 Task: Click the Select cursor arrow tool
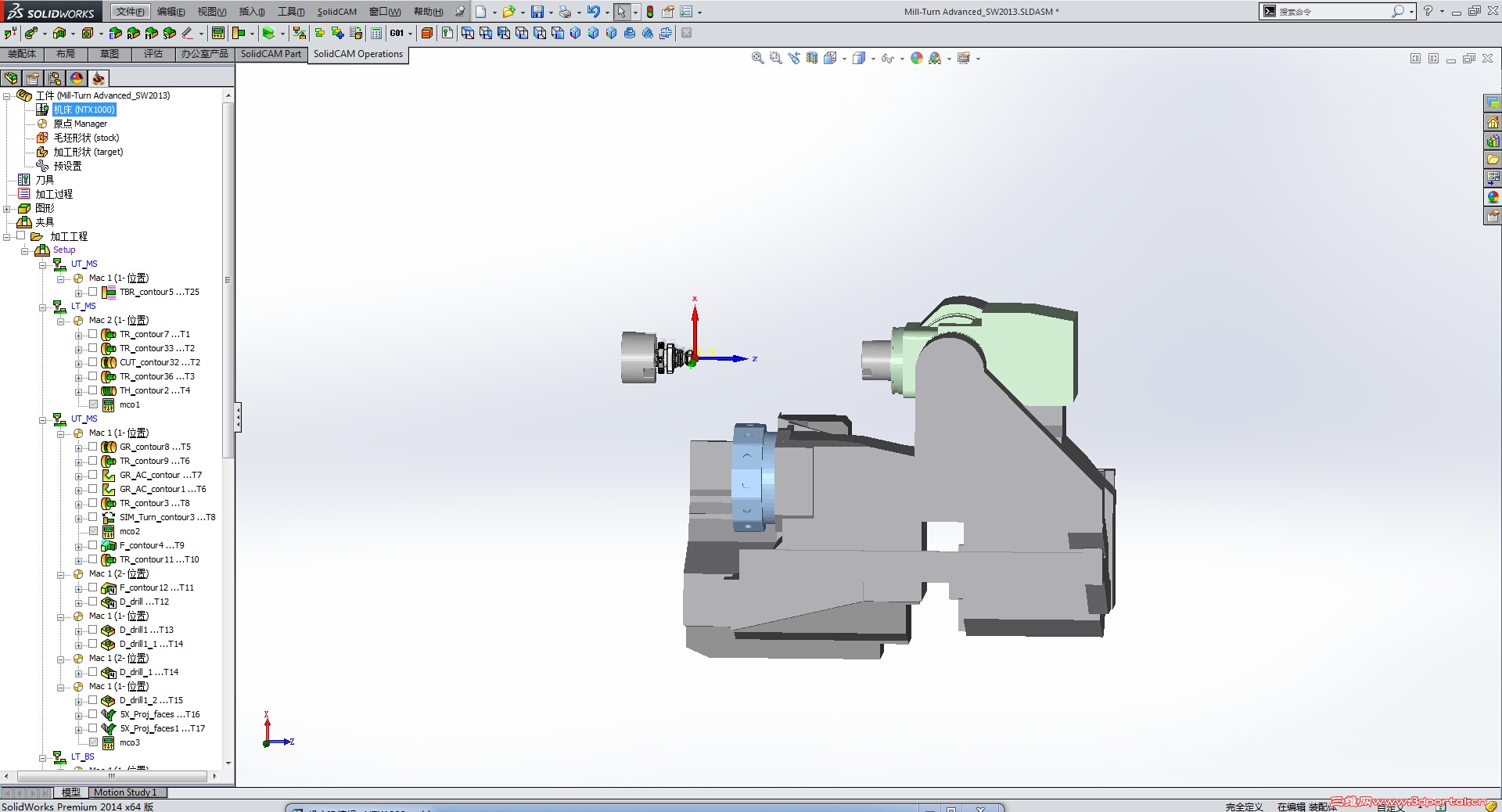coord(621,12)
